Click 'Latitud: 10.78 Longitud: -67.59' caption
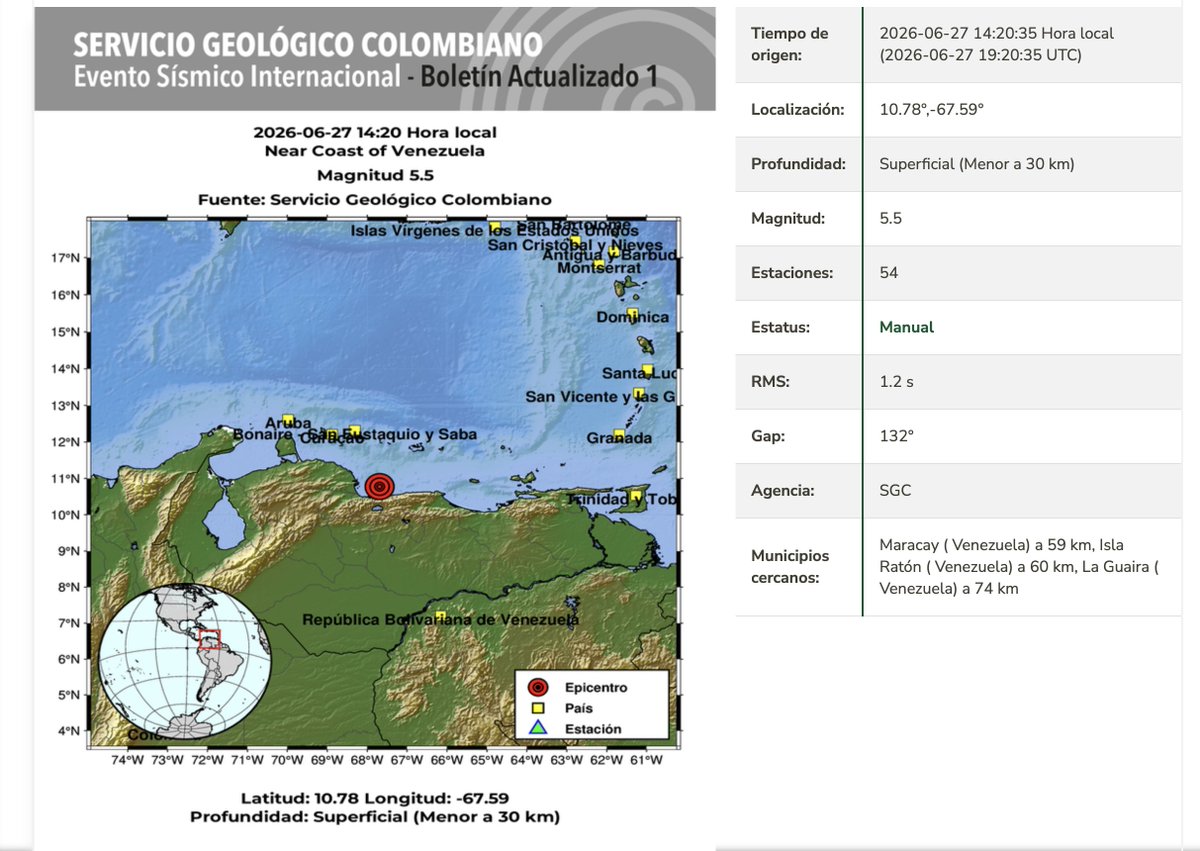 [374, 798]
